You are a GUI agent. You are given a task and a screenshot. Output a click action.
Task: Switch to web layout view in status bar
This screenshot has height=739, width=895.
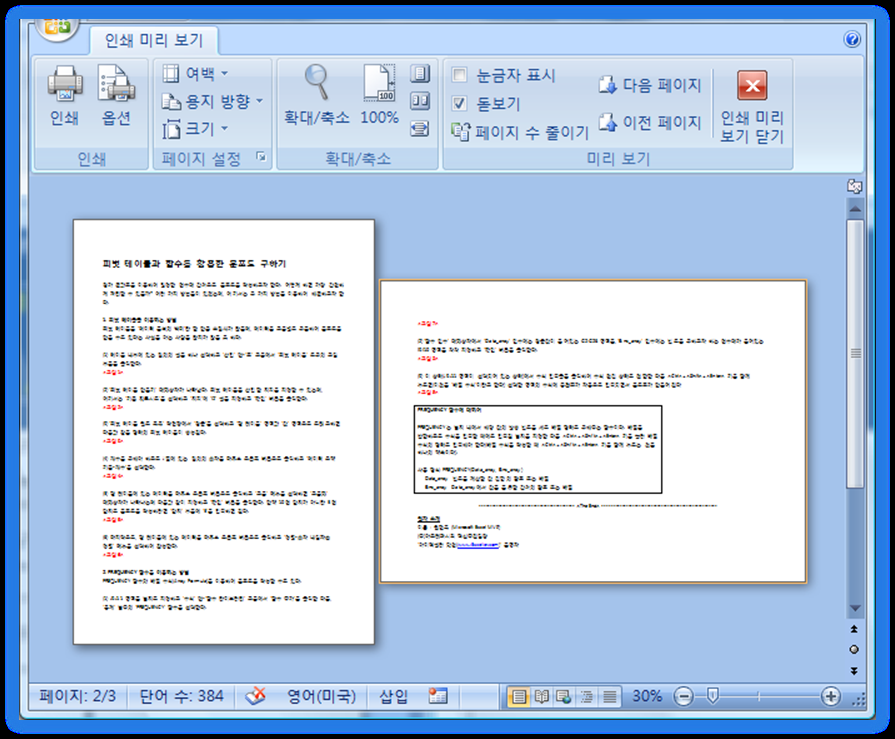(564, 696)
